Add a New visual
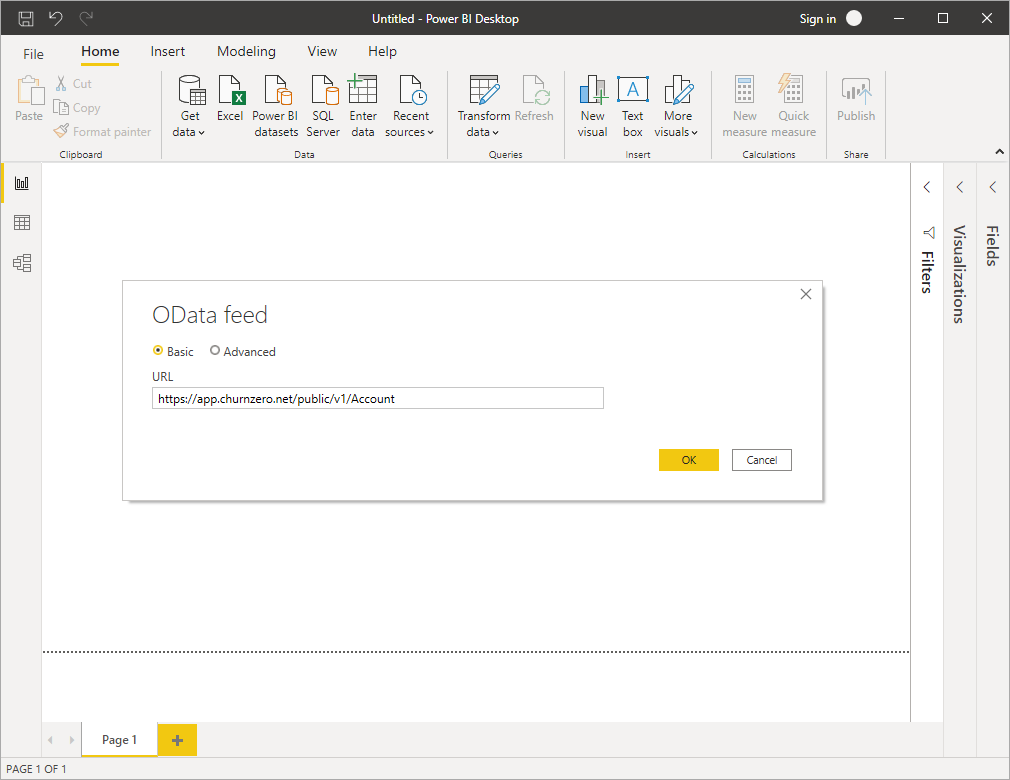Viewport: 1010px width, 780px height. (593, 106)
